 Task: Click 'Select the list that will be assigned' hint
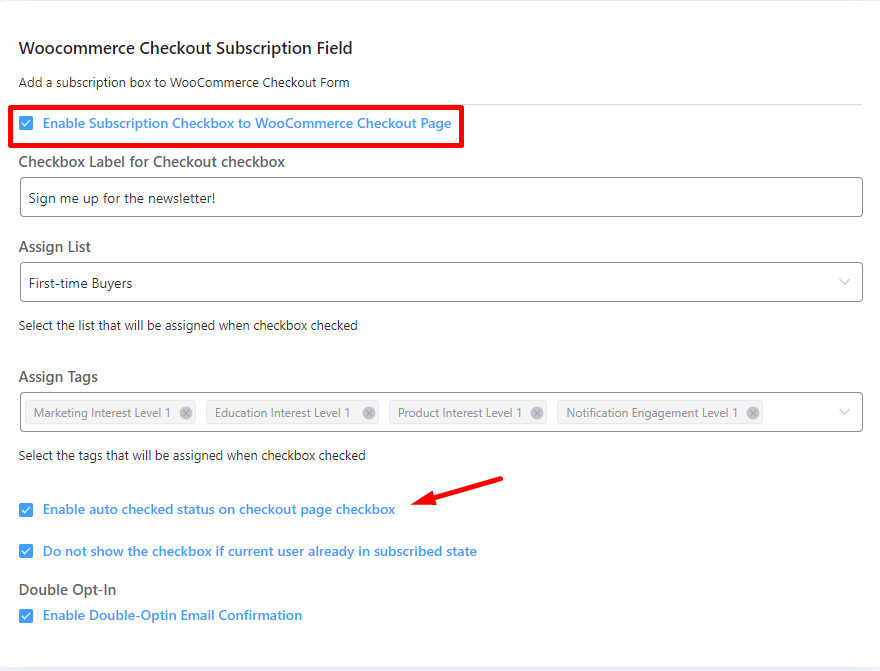(188, 325)
